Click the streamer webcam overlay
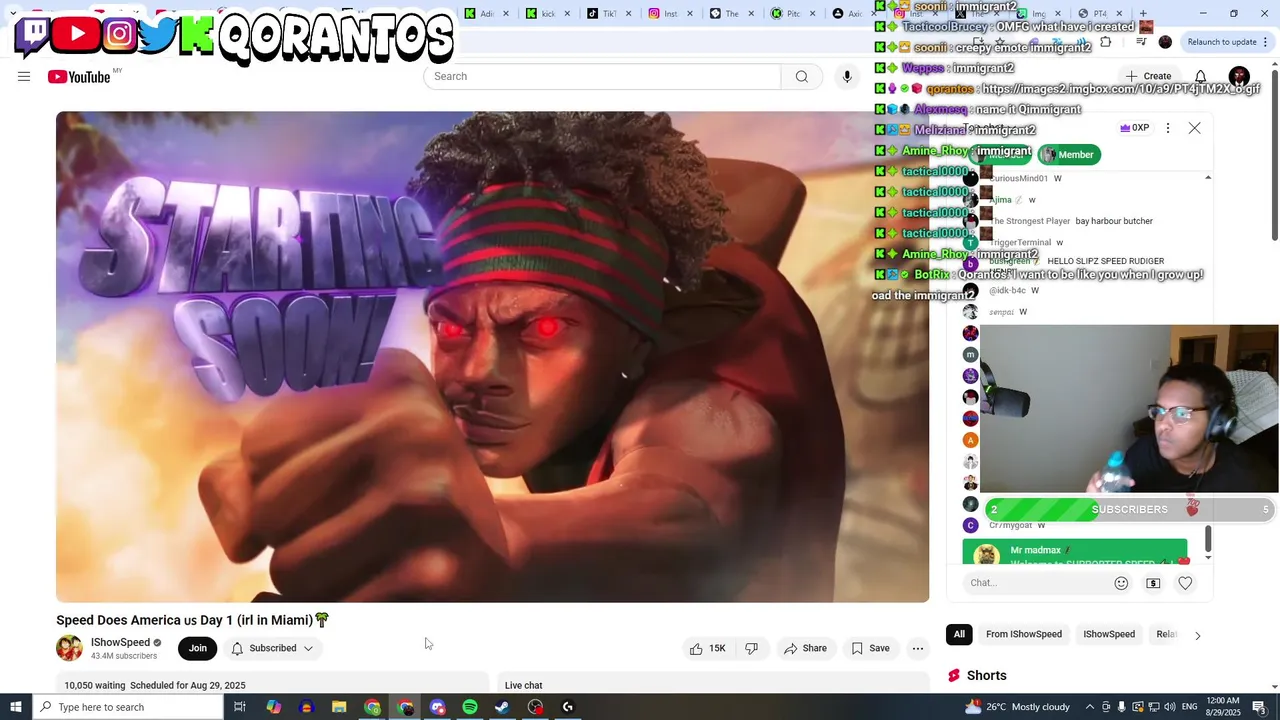This screenshot has height=720, width=1280. [1129, 409]
